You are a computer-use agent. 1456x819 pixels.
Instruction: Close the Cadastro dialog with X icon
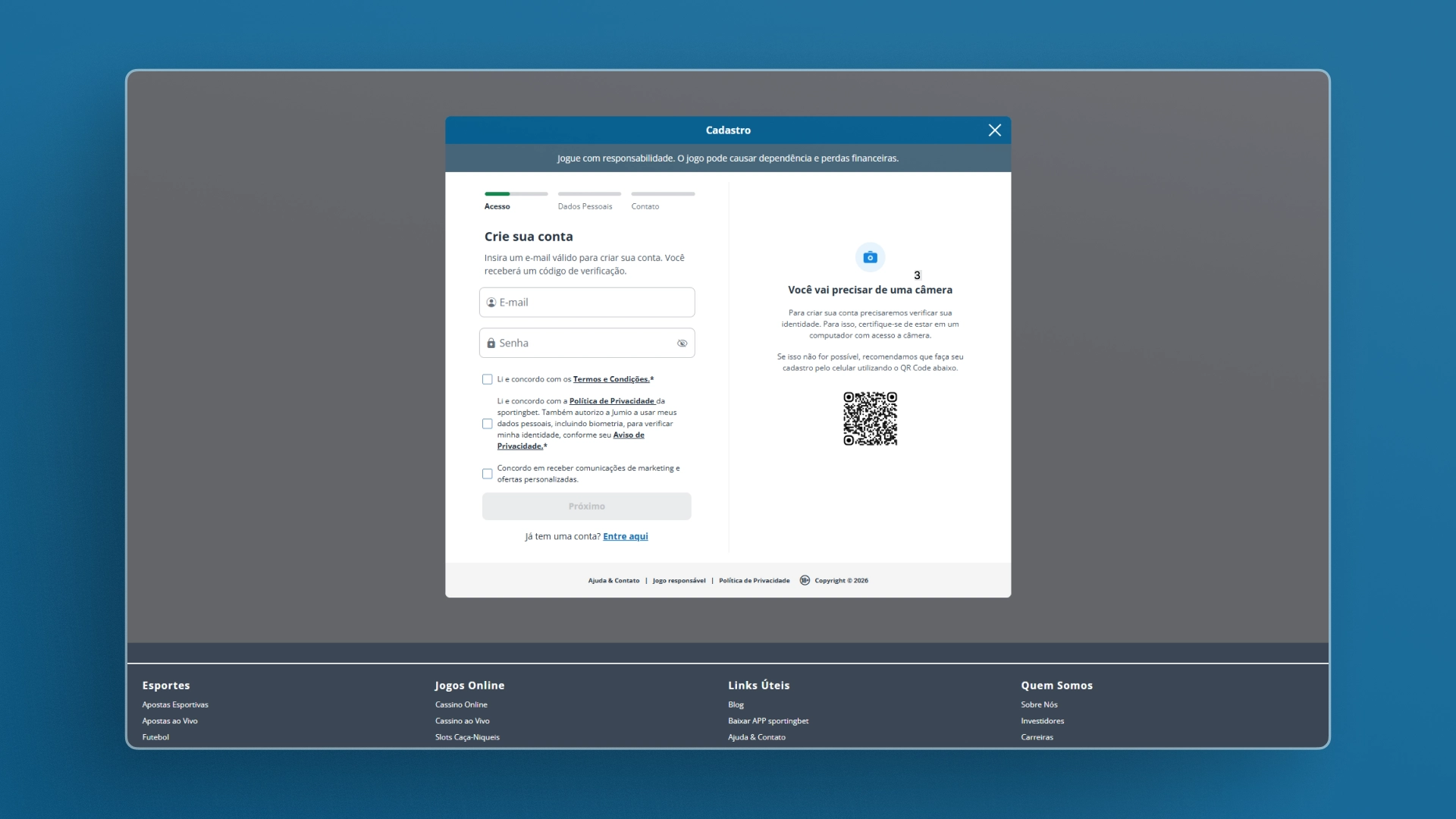coord(994,130)
